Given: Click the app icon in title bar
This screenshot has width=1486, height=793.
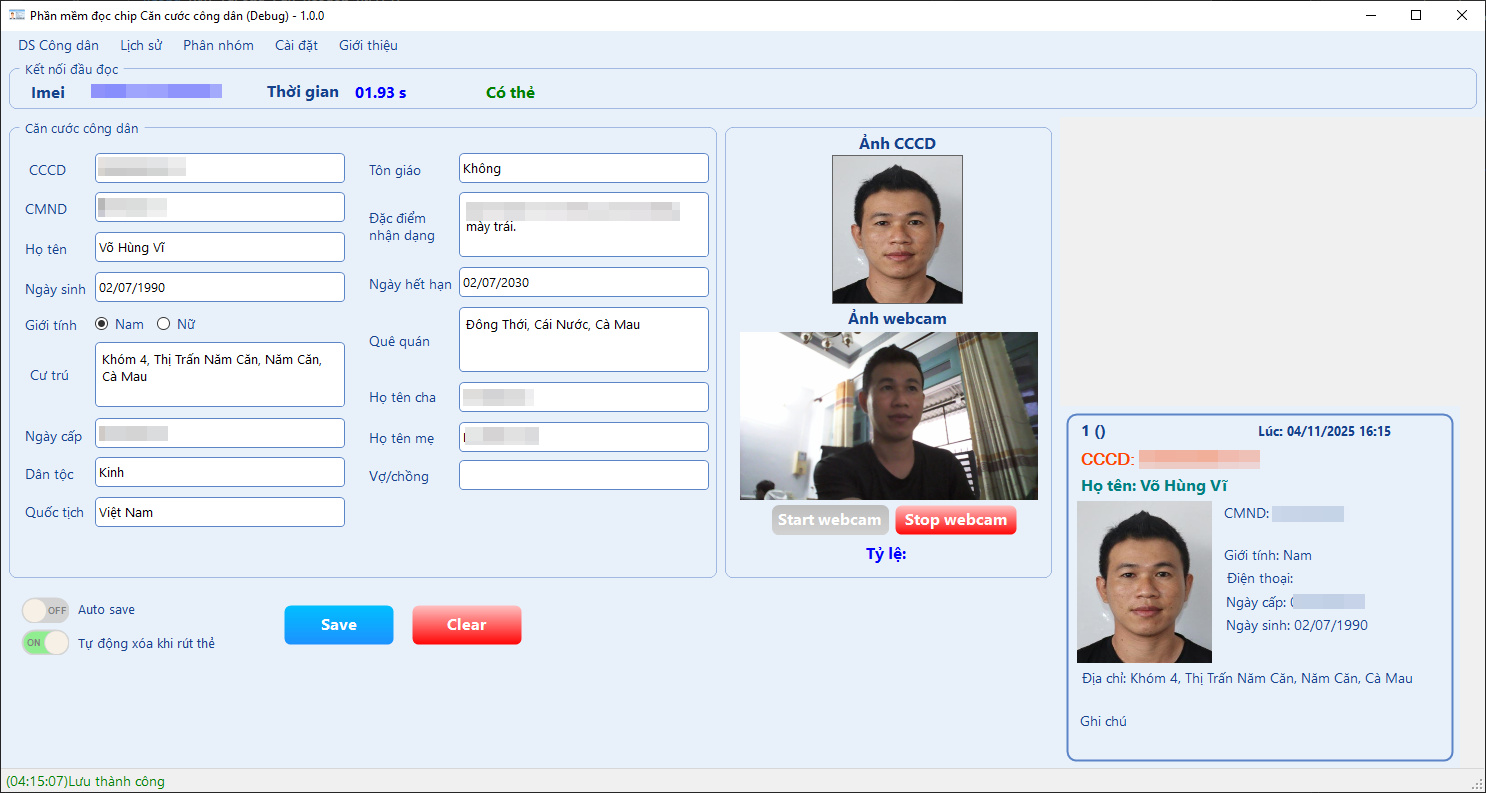Looking at the screenshot, I should [16, 15].
